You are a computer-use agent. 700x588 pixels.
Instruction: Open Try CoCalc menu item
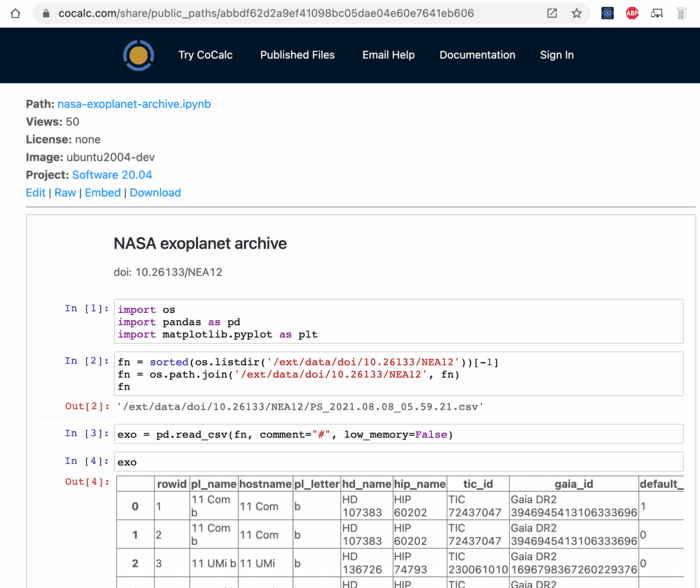206,55
